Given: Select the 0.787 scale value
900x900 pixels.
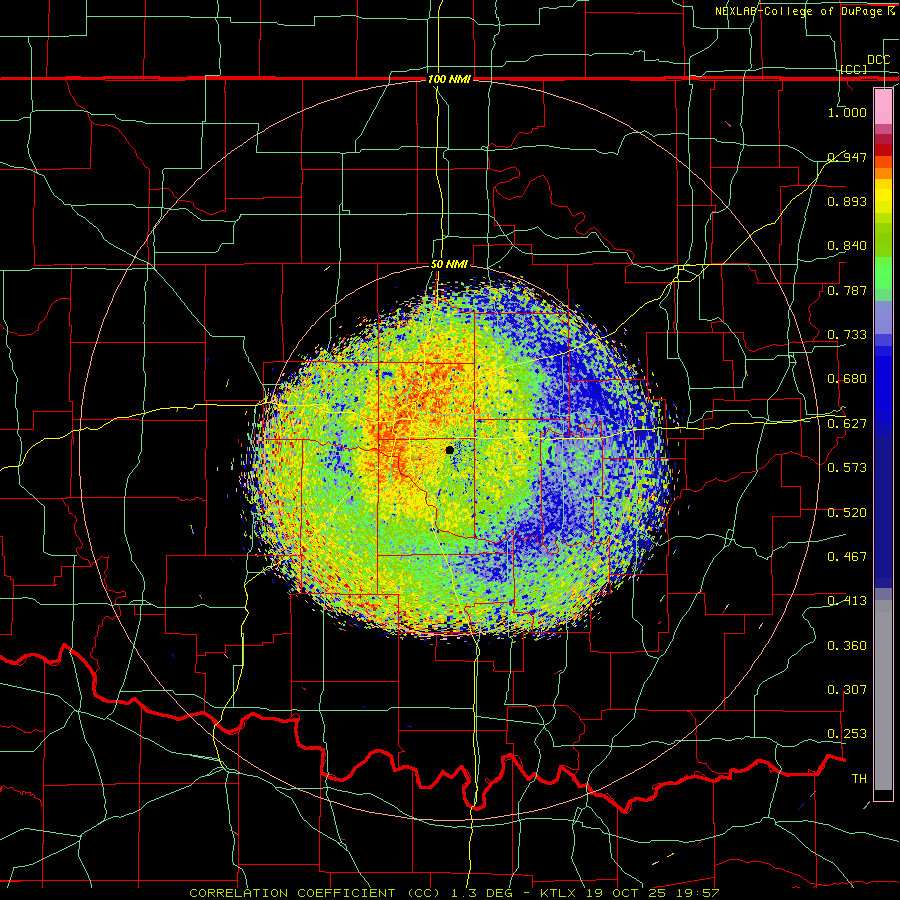Looking at the screenshot, I should (x=847, y=290).
